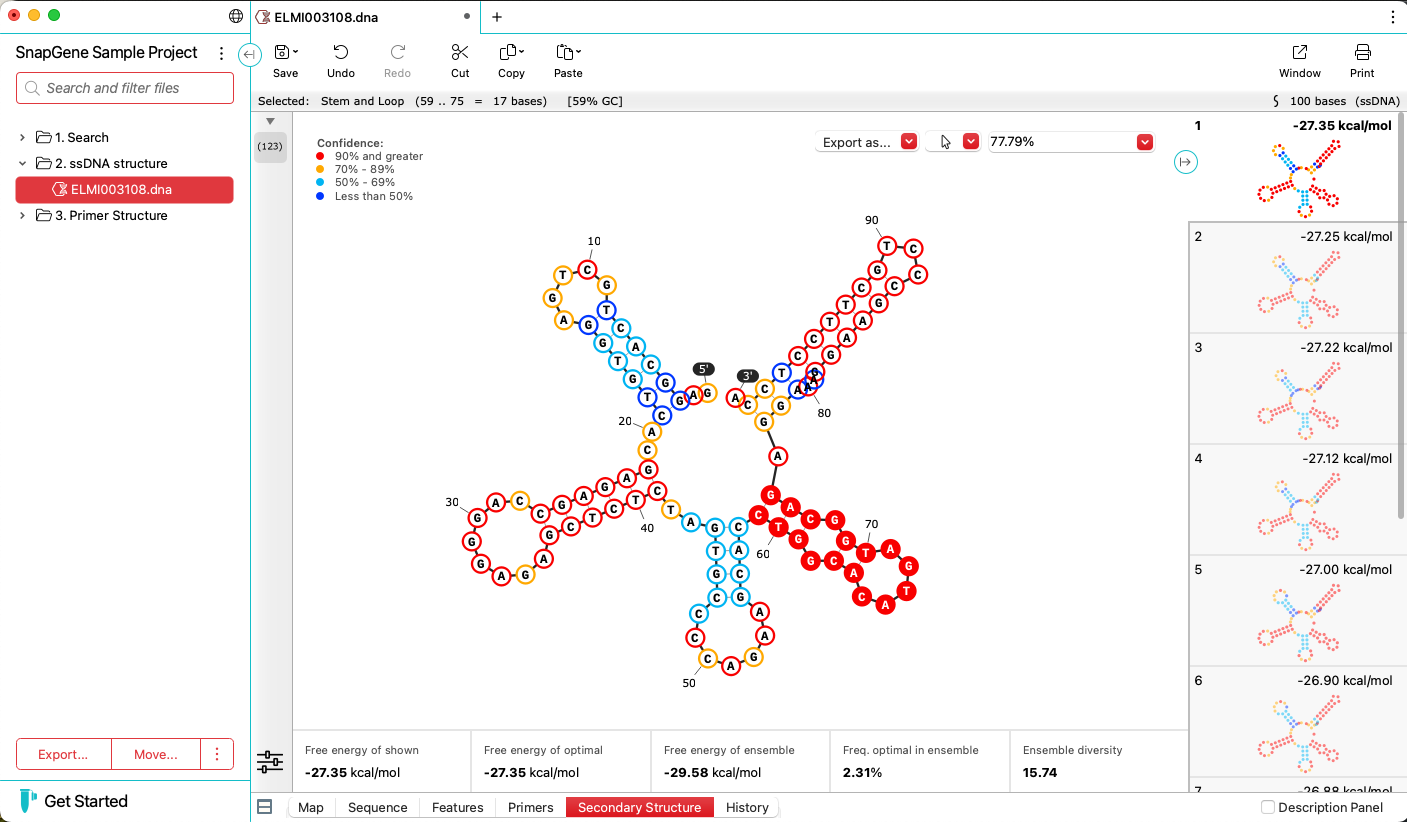Click the Get Started test tube icon
Viewport: 1407px width, 822px height.
tap(28, 801)
